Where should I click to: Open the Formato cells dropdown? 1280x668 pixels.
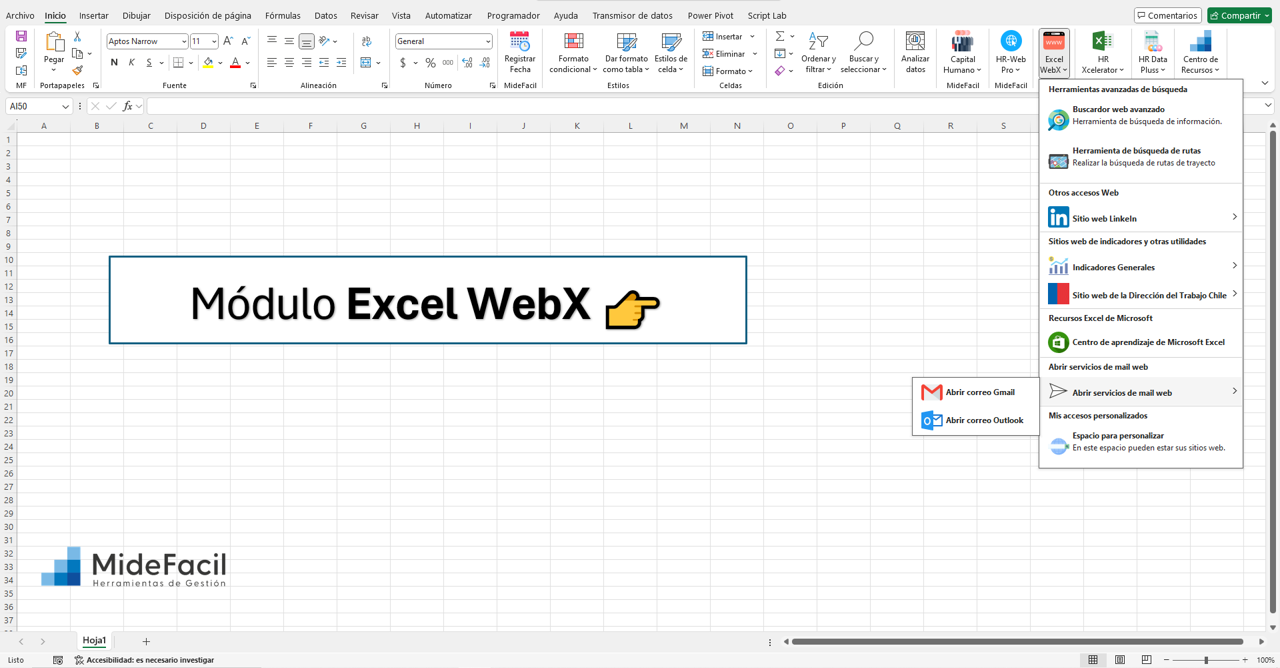[x=728, y=71]
